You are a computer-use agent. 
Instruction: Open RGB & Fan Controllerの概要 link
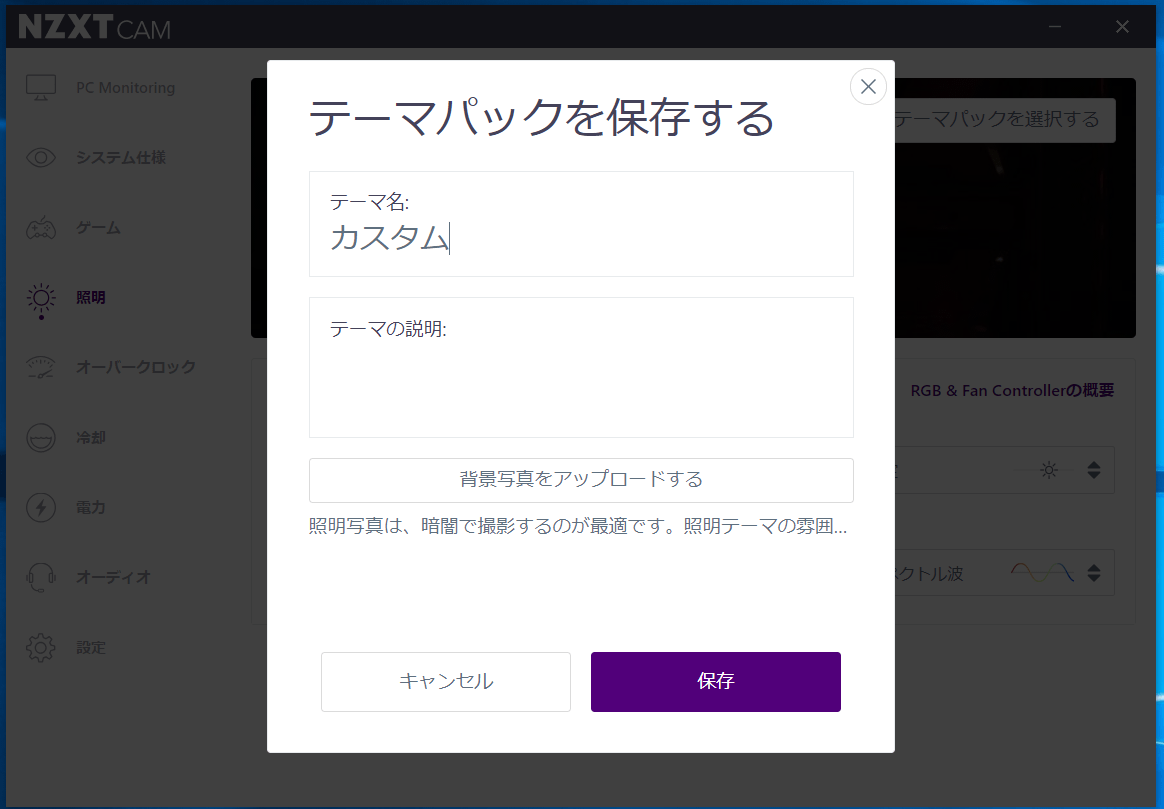pos(1012,390)
